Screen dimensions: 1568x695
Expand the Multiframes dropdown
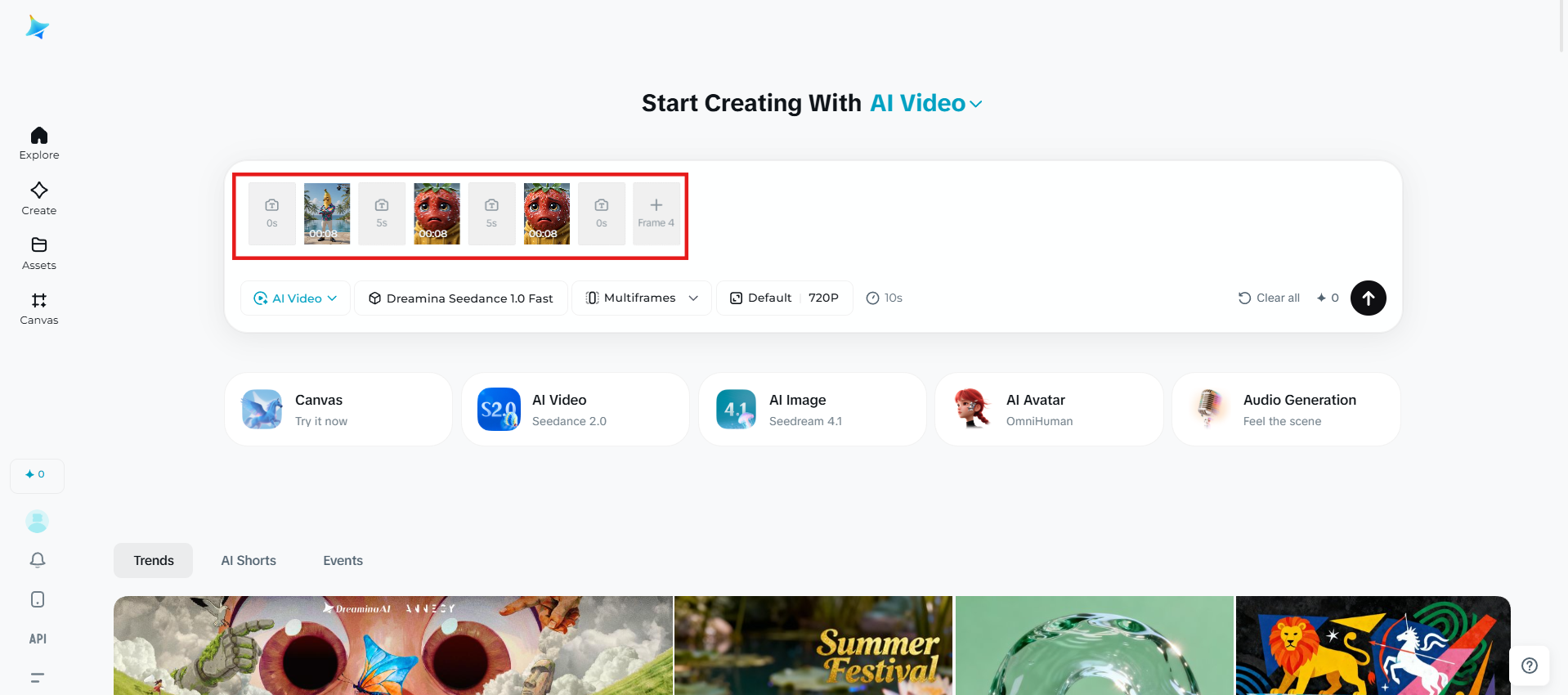tap(642, 298)
